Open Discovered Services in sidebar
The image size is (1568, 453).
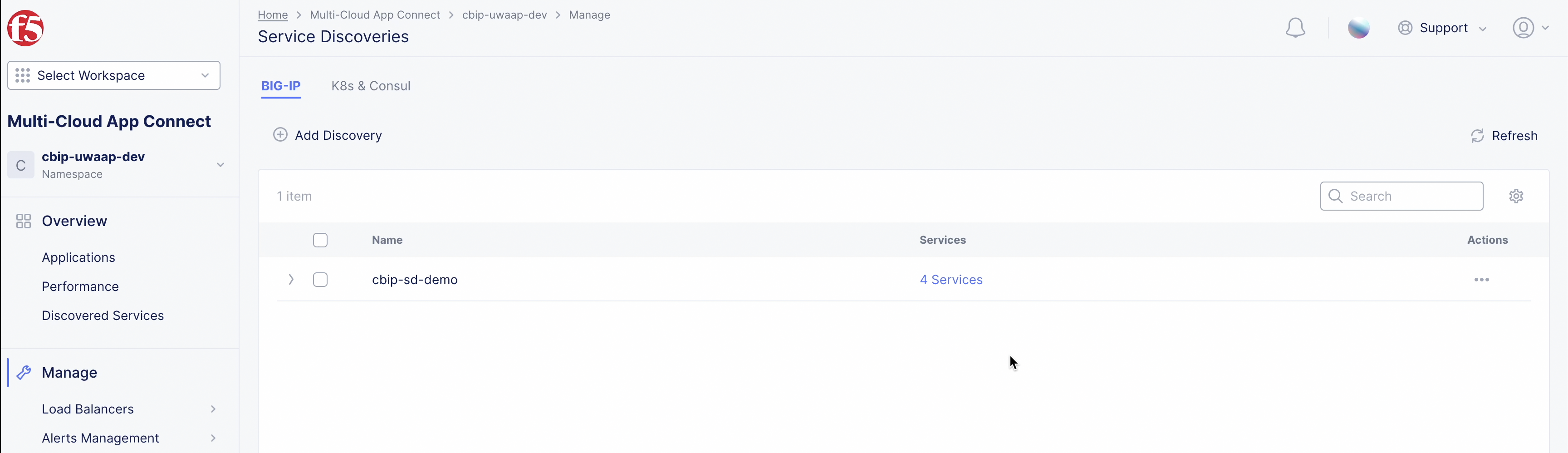click(x=103, y=315)
